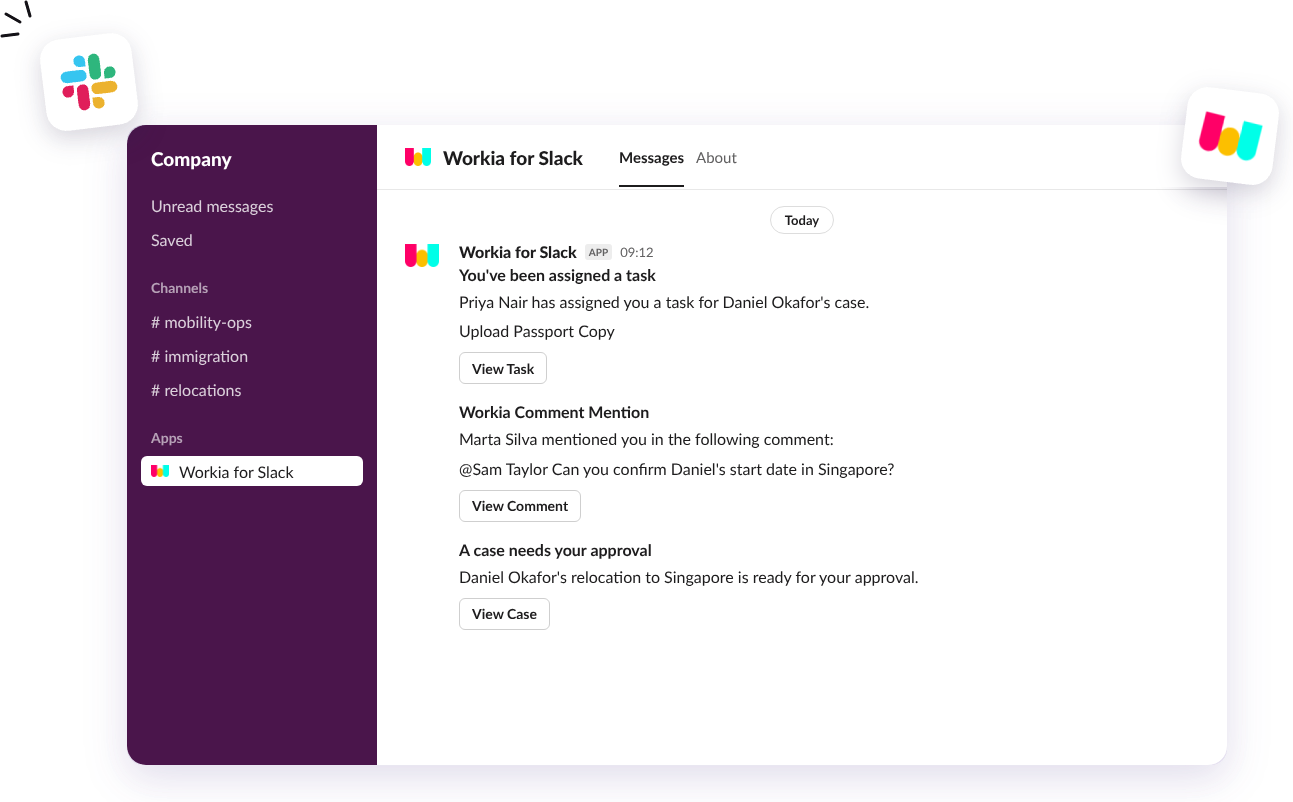
Task: Click the Today date pill
Action: pyautogui.click(x=802, y=220)
